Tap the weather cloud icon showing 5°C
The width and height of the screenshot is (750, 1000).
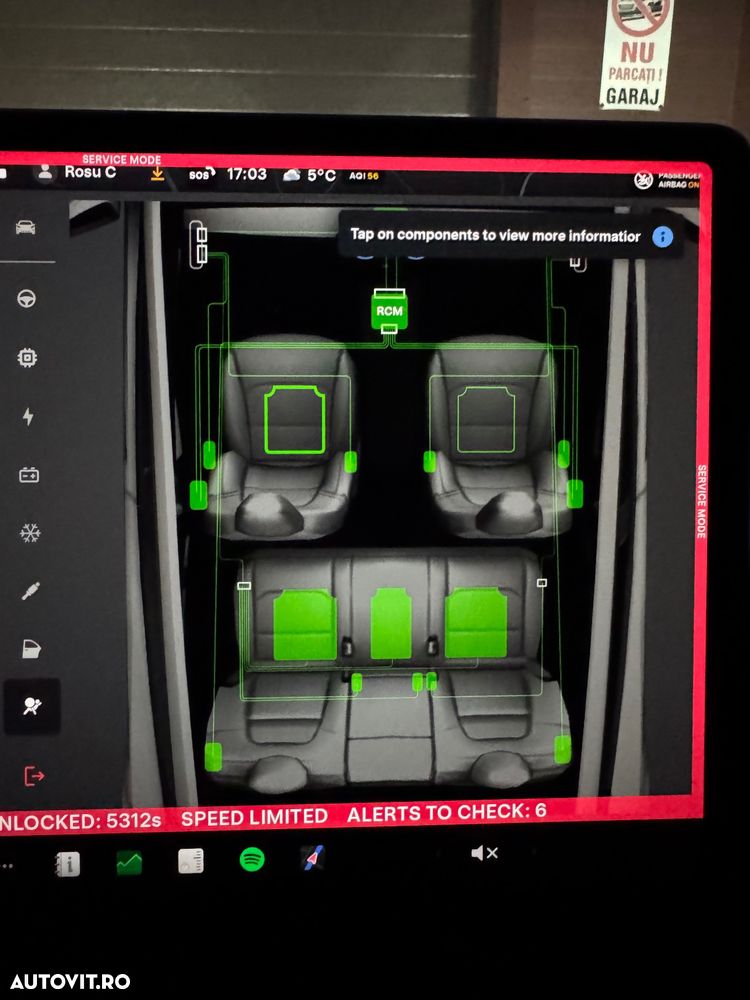291,175
